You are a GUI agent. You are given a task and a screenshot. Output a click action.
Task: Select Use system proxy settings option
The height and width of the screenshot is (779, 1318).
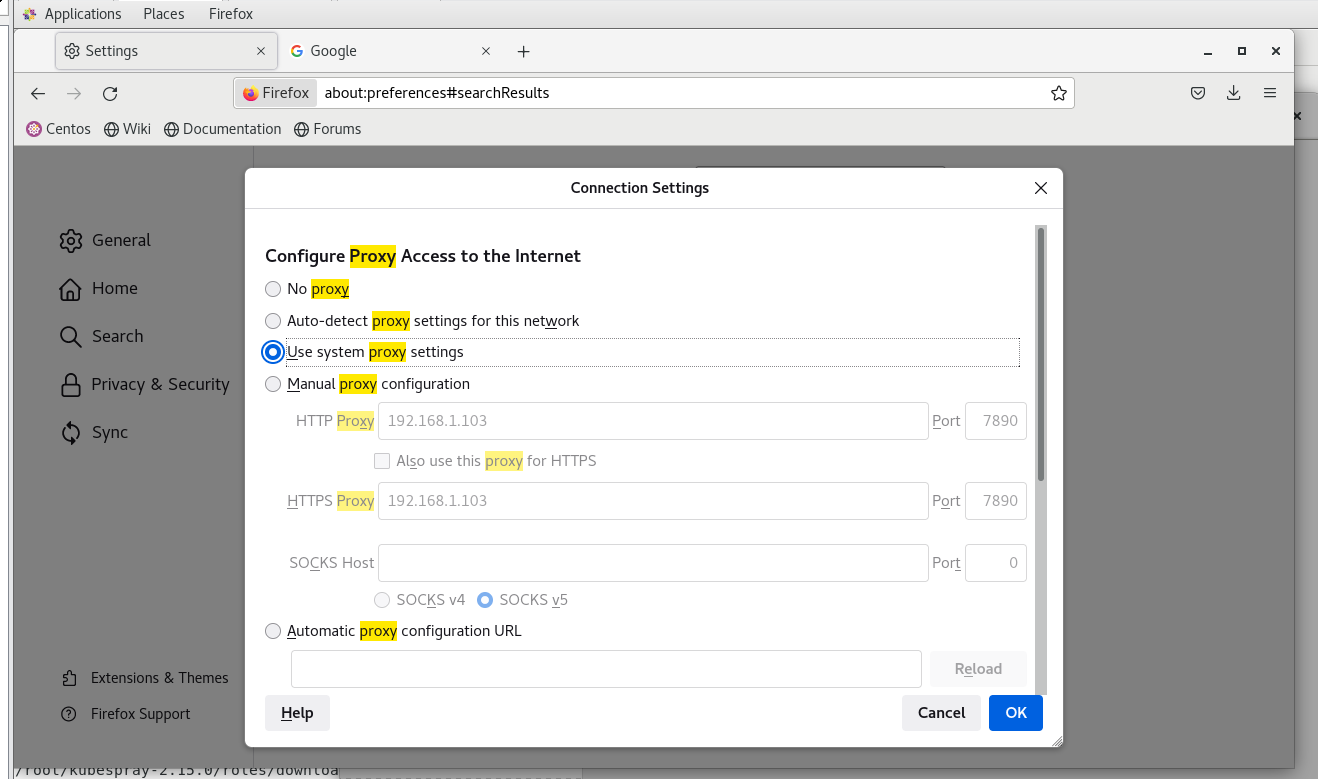[273, 352]
